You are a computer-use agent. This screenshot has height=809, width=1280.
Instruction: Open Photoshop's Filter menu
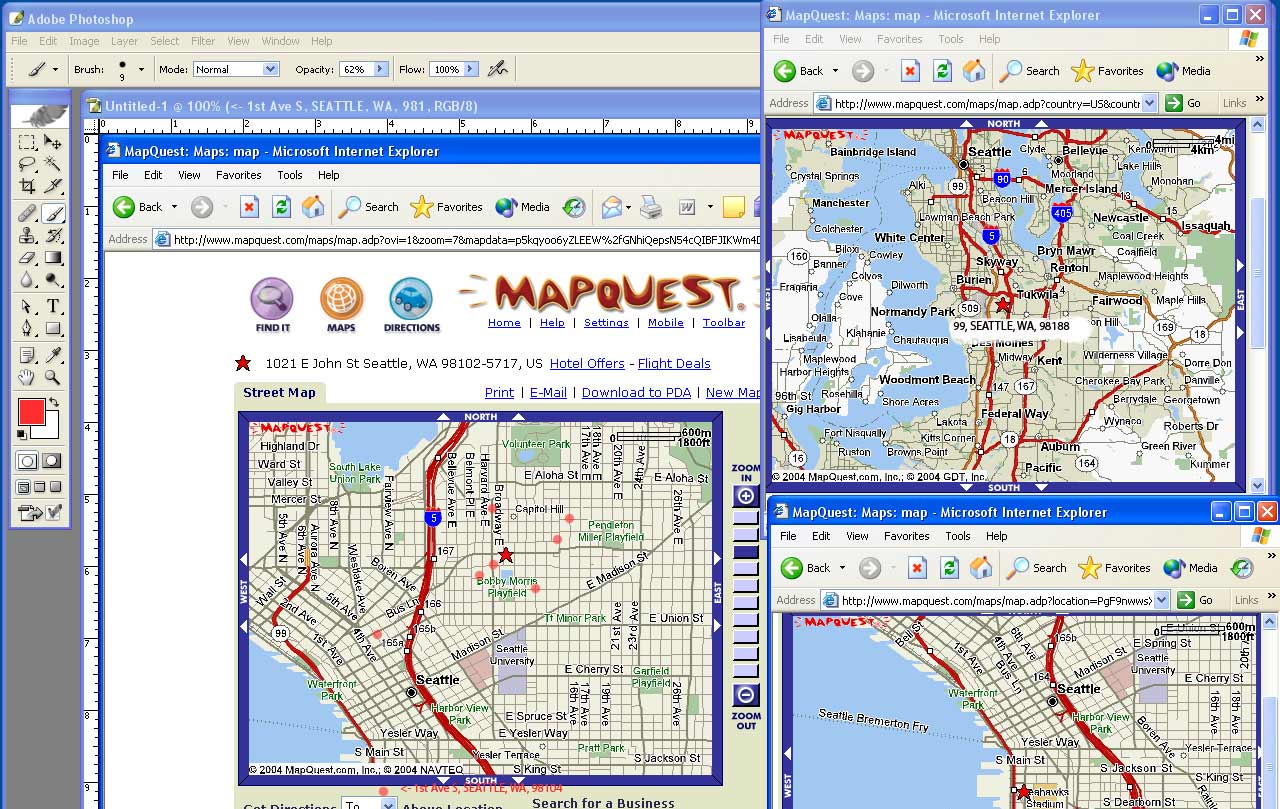(203, 41)
